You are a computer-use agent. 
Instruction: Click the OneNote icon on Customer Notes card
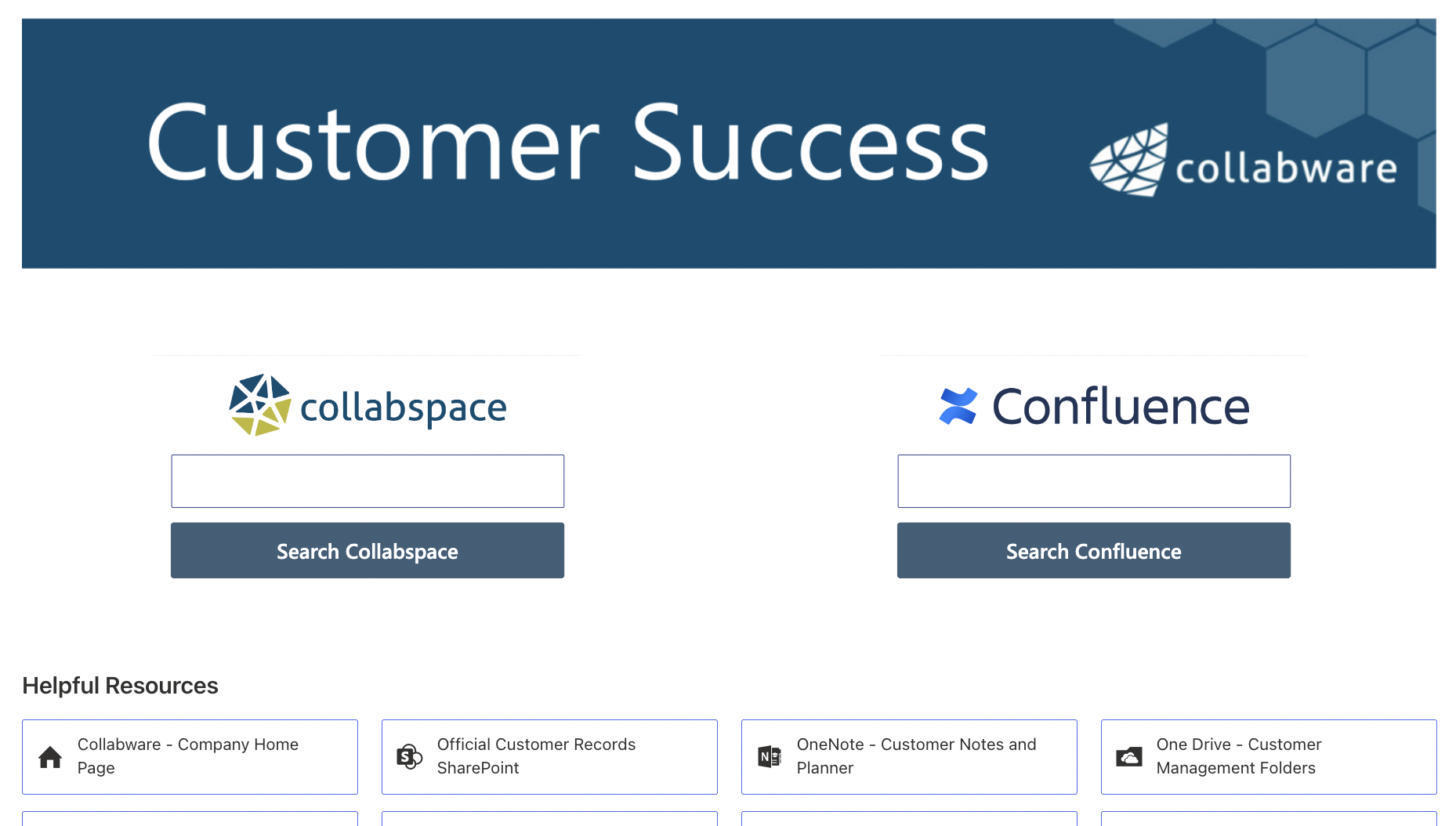[769, 756]
